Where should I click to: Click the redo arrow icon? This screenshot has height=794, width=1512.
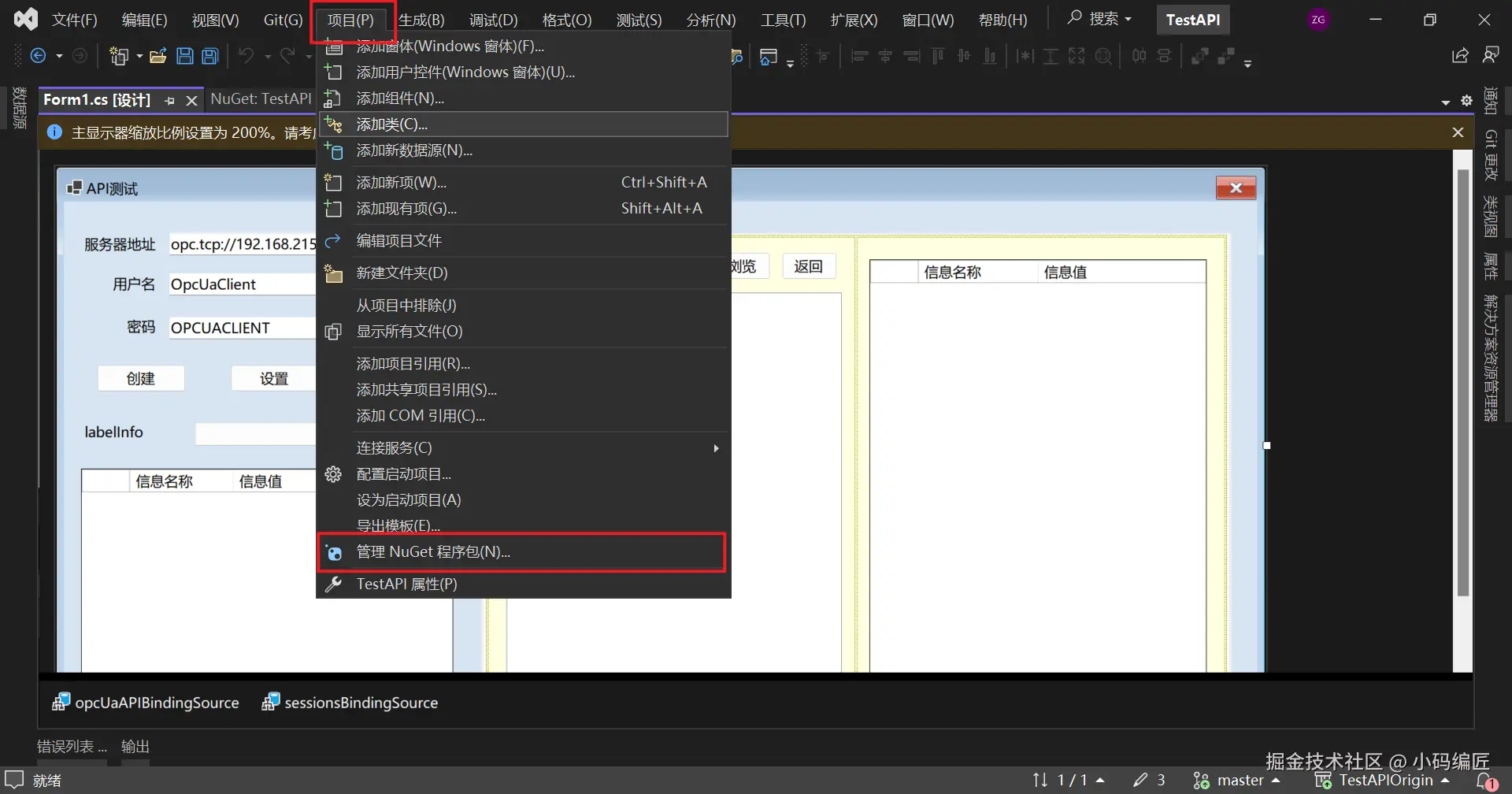(x=287, y=56)
